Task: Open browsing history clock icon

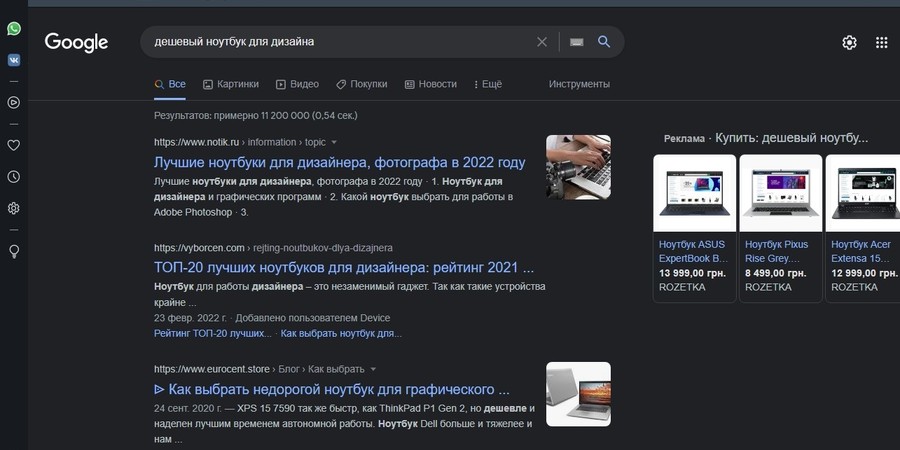Action: pos(14,177)
